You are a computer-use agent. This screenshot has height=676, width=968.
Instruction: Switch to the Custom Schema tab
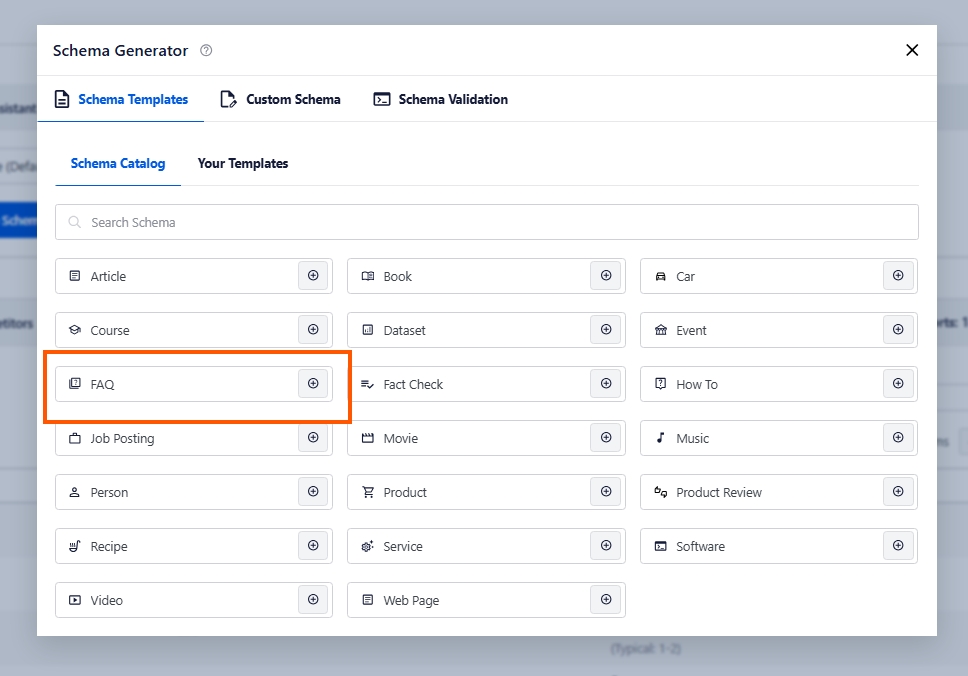point(281,100)
